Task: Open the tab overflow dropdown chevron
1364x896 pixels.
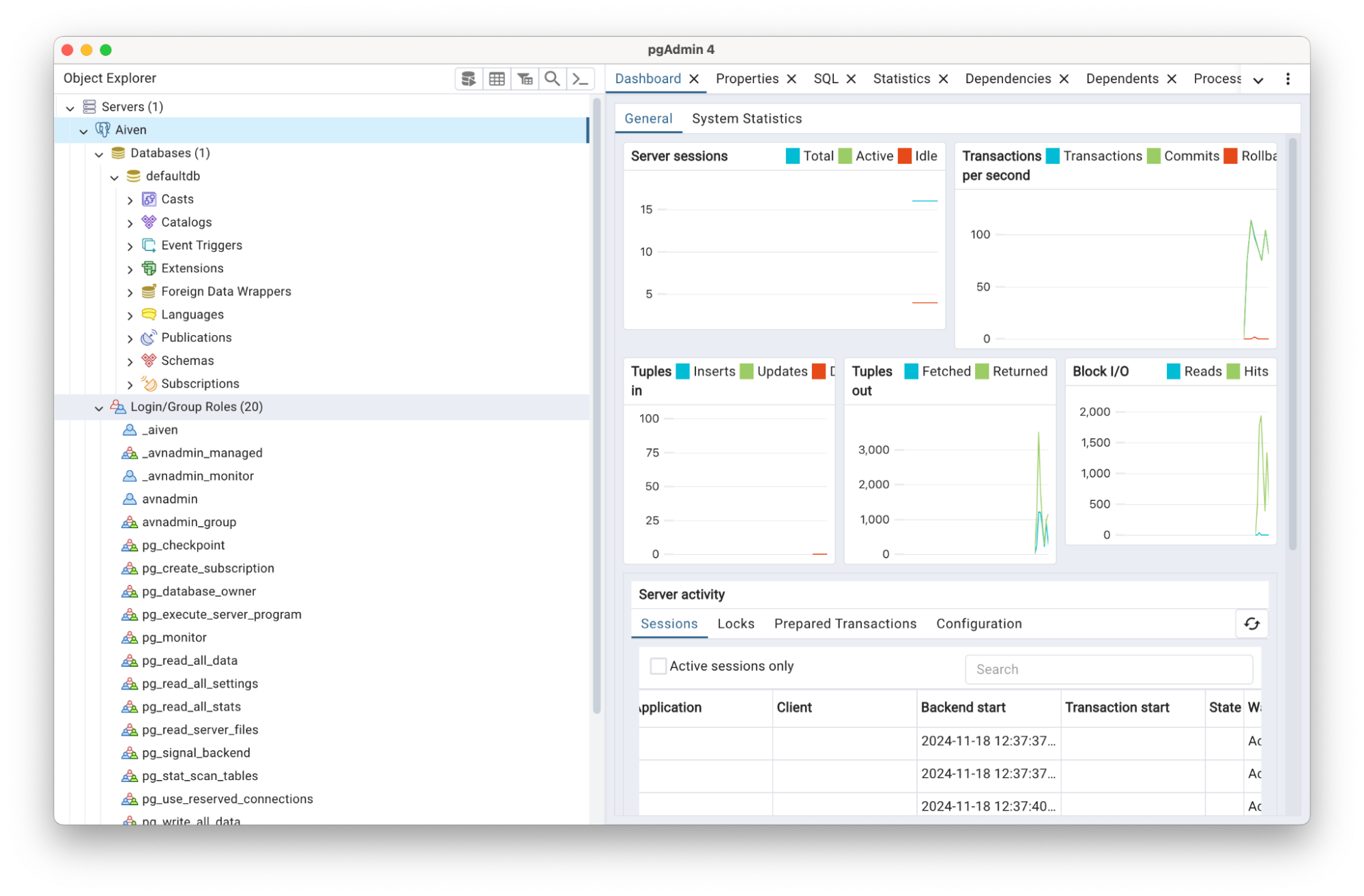Action: [1258, 80]
